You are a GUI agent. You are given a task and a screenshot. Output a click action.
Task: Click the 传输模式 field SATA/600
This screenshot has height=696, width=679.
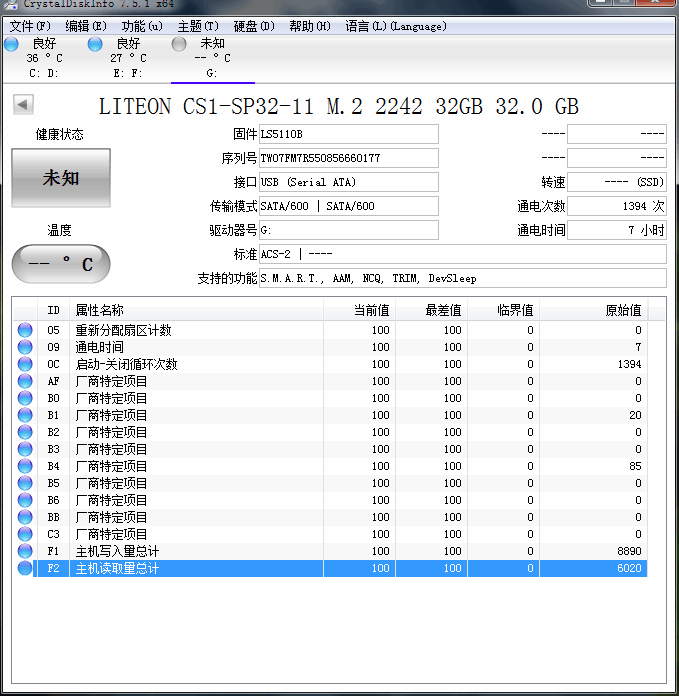[349, 206]
